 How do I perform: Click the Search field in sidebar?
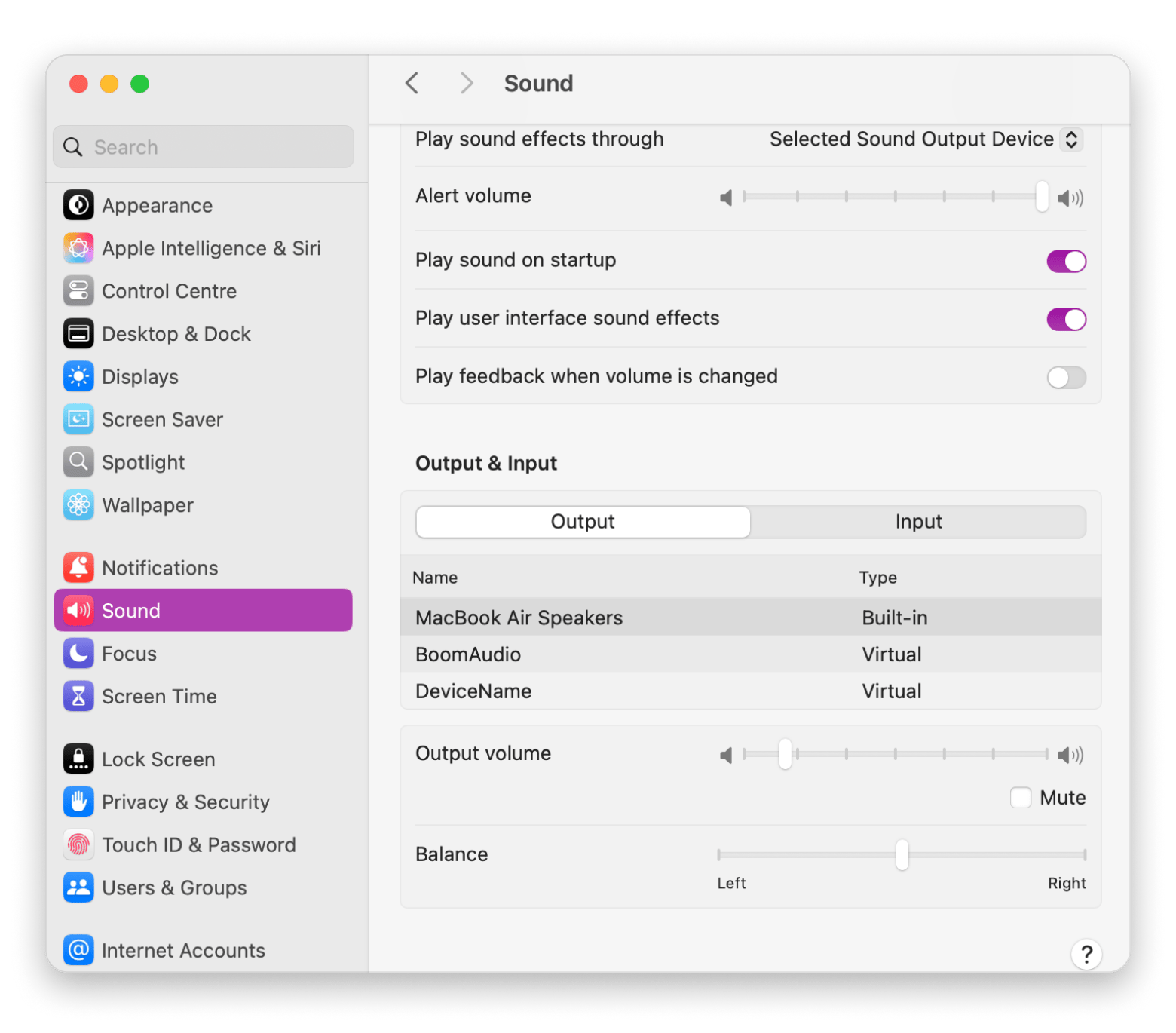point(204,147)
